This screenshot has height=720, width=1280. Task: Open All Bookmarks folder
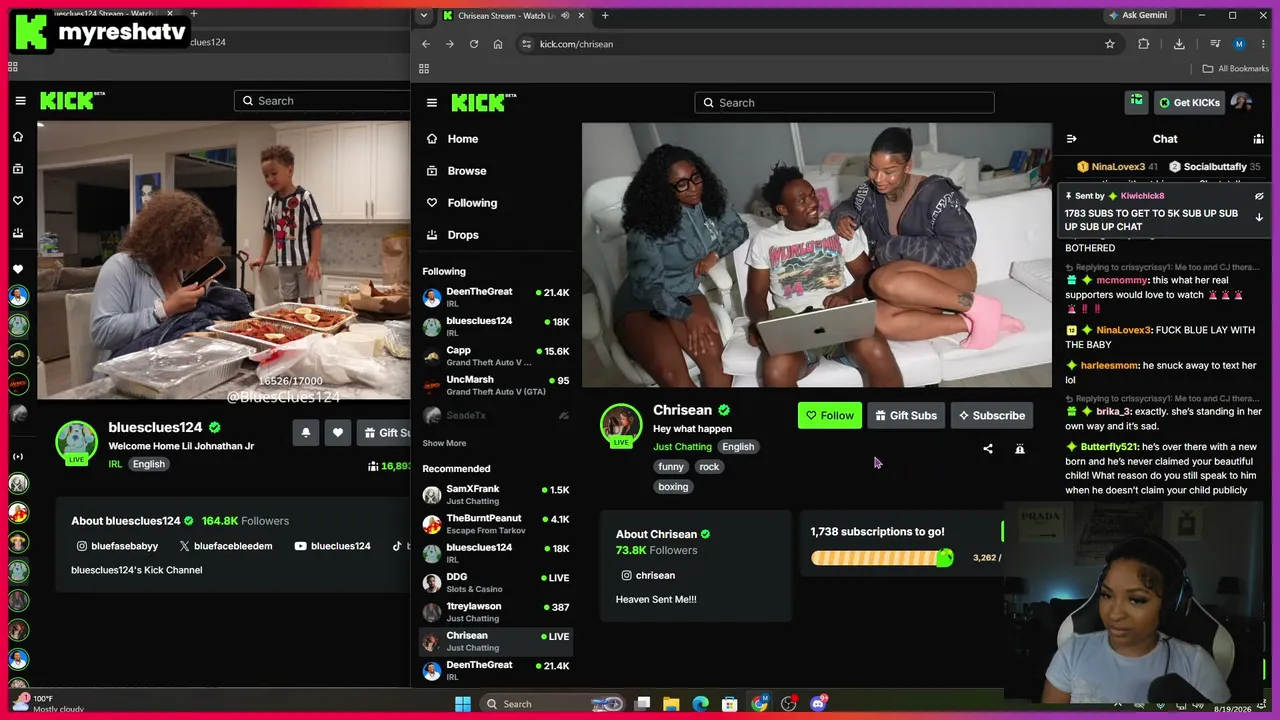coord(1235,69)
